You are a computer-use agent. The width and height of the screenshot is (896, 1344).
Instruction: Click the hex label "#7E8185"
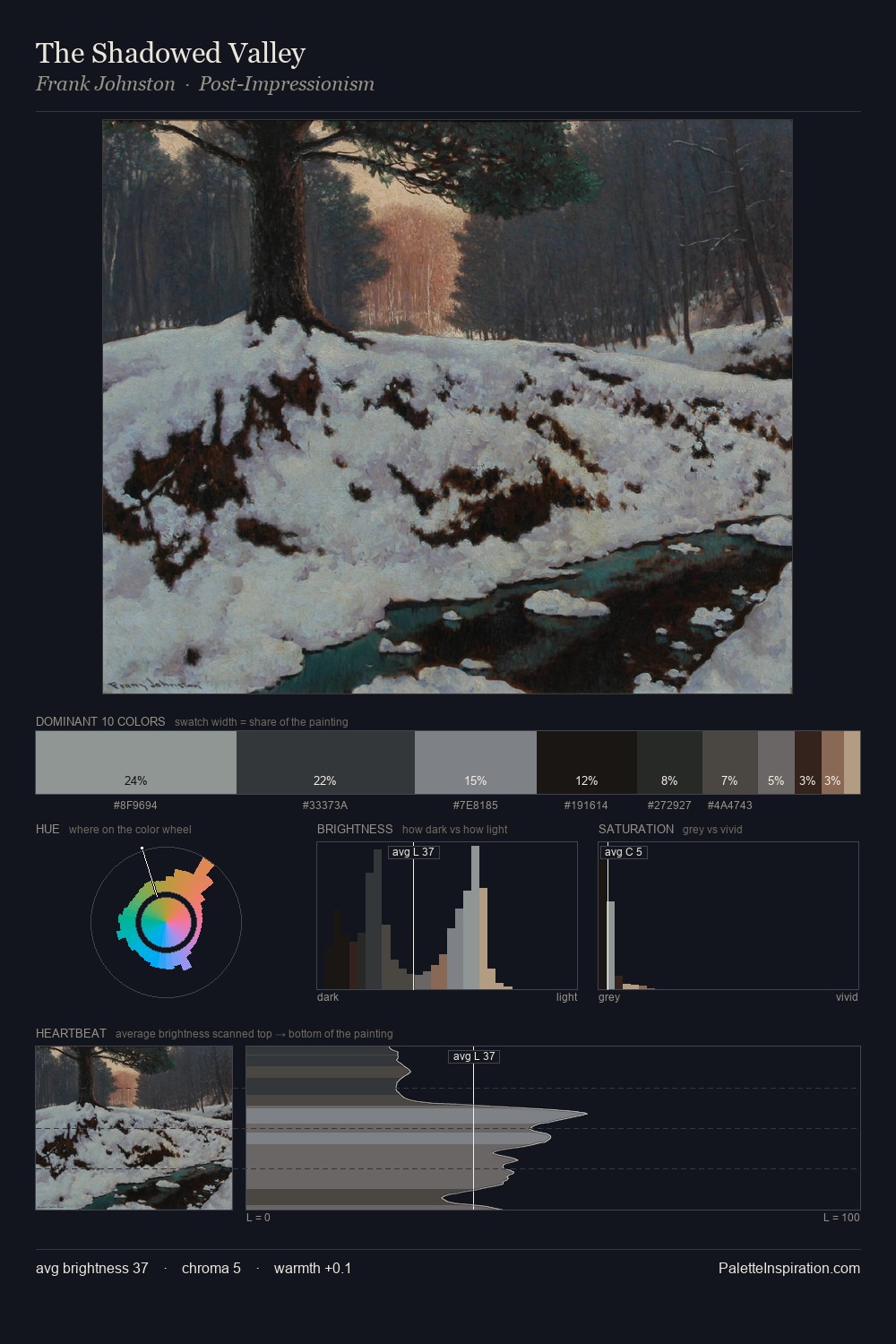pyautogui.click(x=476, y=806)
